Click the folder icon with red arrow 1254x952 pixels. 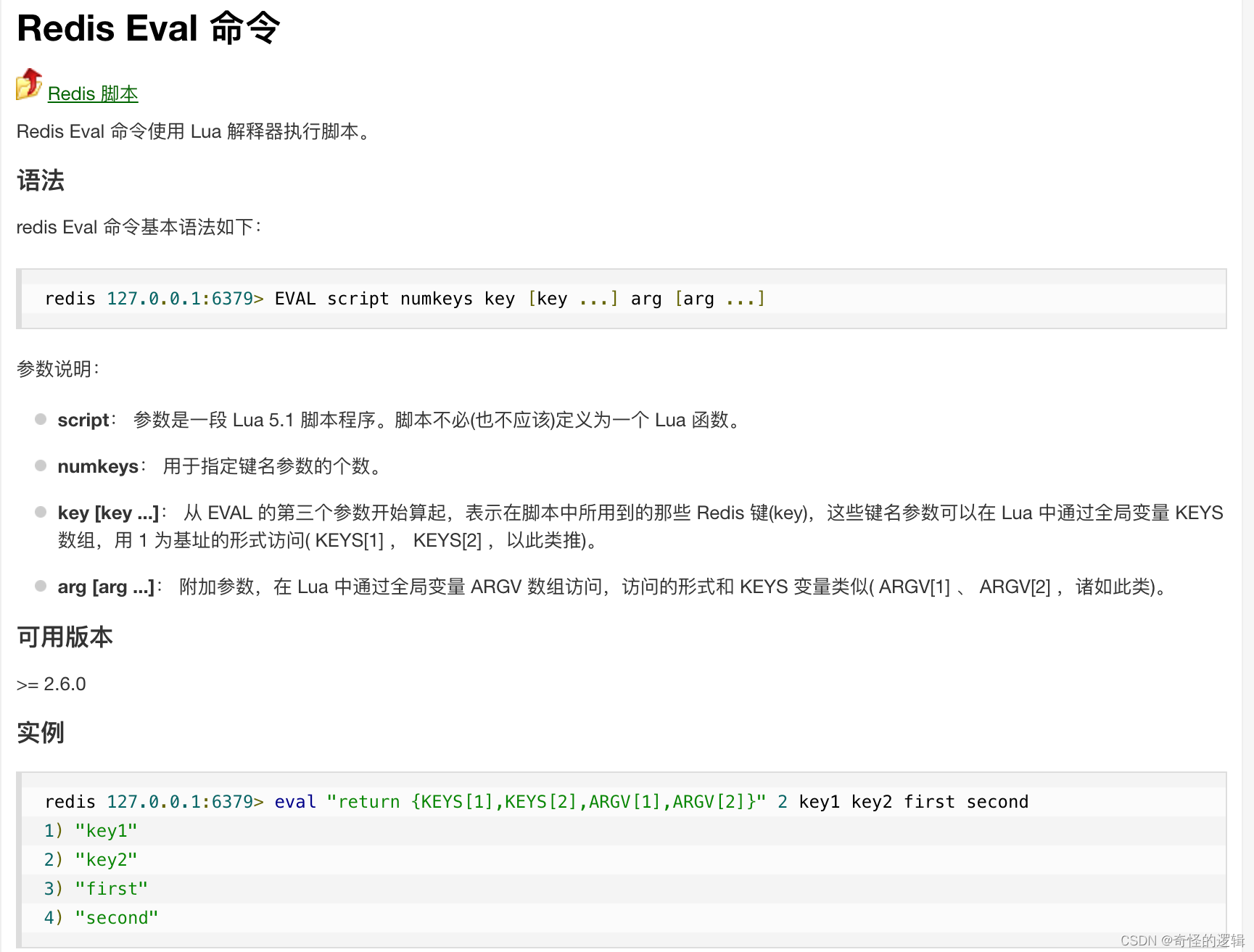click(x=29, y=84)
